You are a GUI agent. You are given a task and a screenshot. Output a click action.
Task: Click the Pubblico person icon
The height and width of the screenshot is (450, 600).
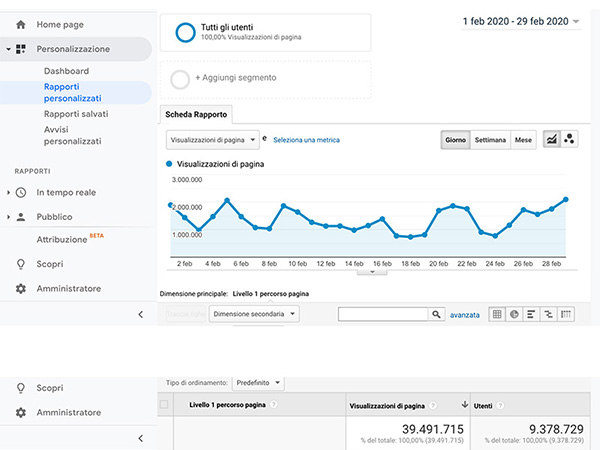21,217
